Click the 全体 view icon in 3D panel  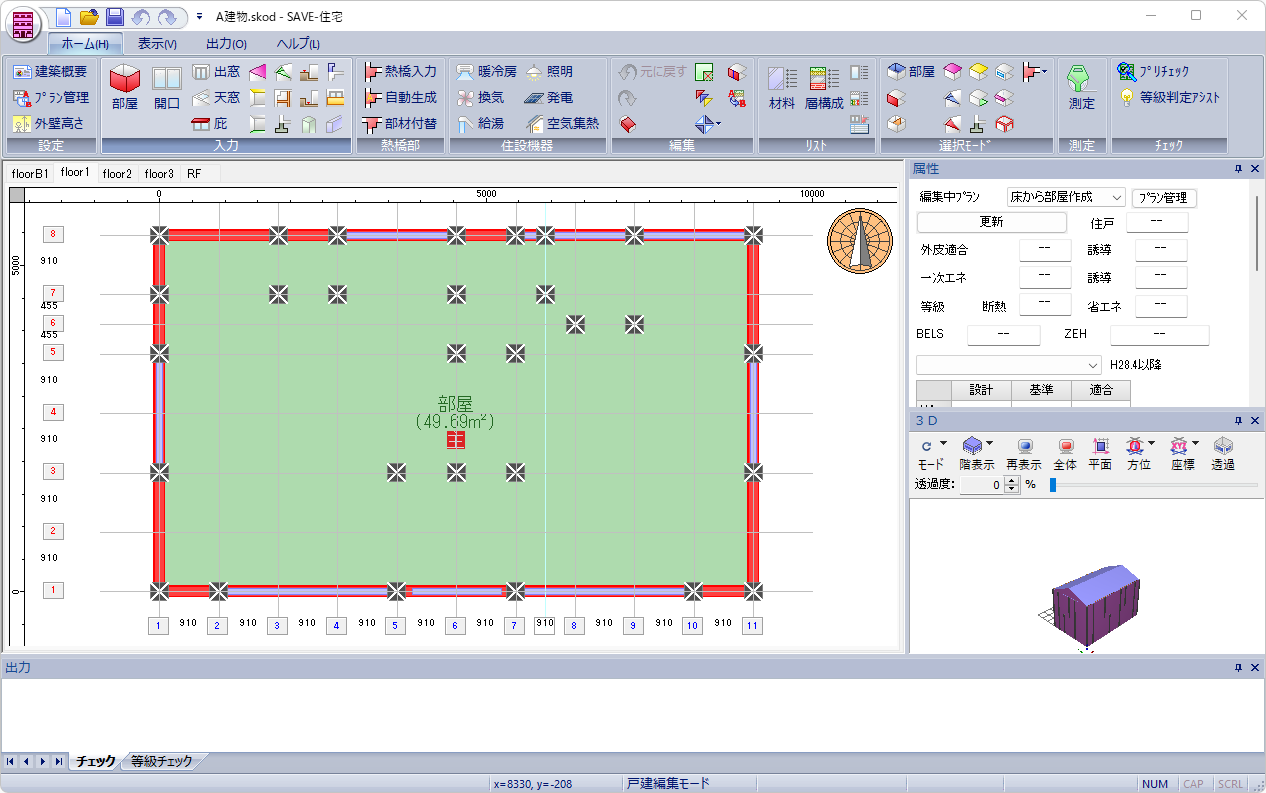point(1065,454)
